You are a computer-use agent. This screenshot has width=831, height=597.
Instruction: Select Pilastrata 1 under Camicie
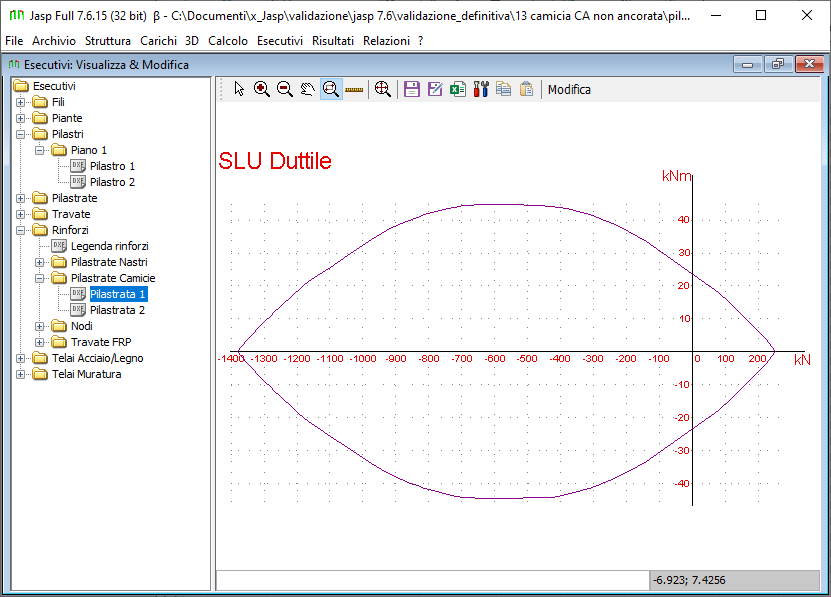118,294
